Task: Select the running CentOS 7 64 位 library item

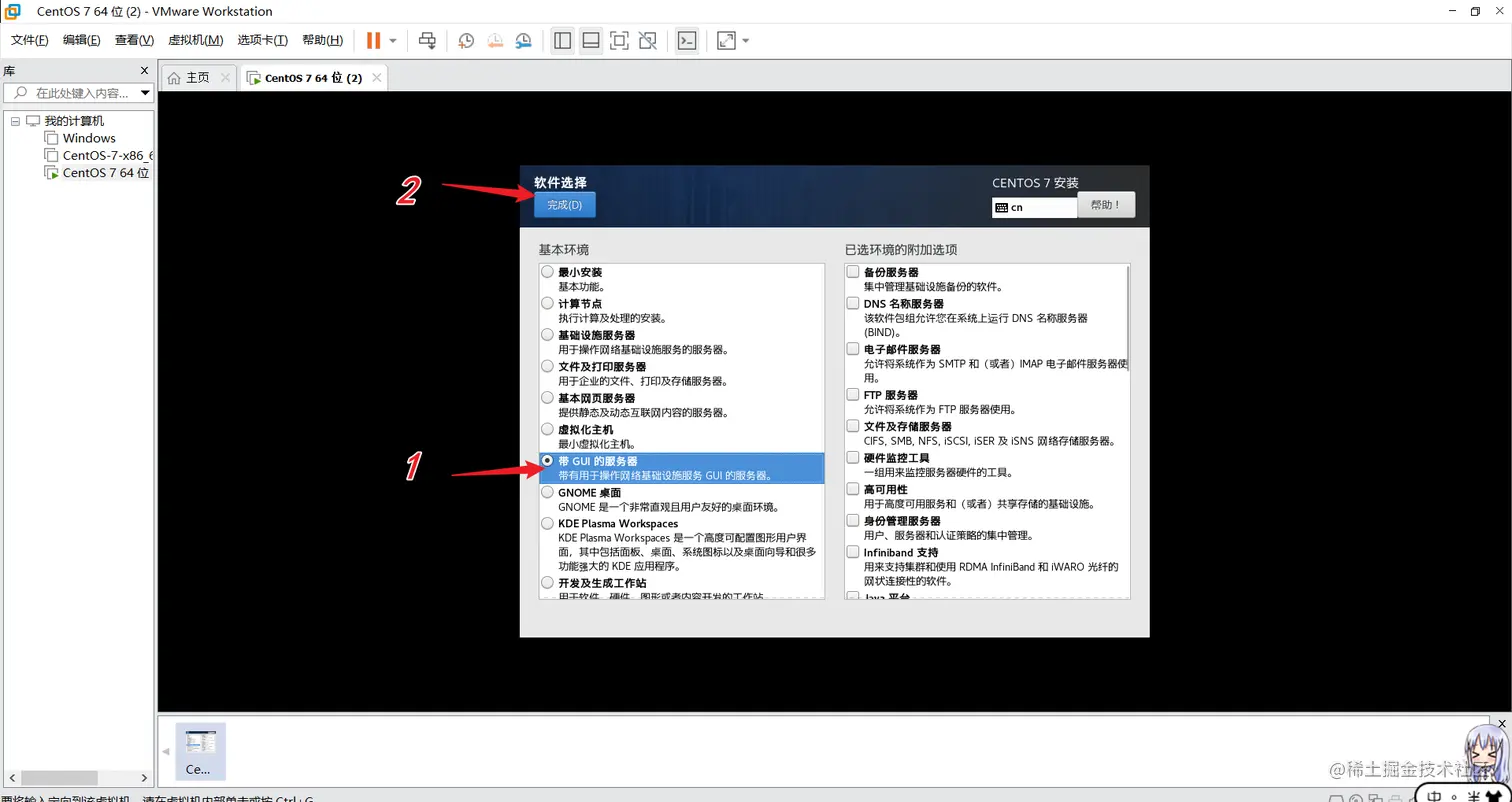Action: (97, 172)
